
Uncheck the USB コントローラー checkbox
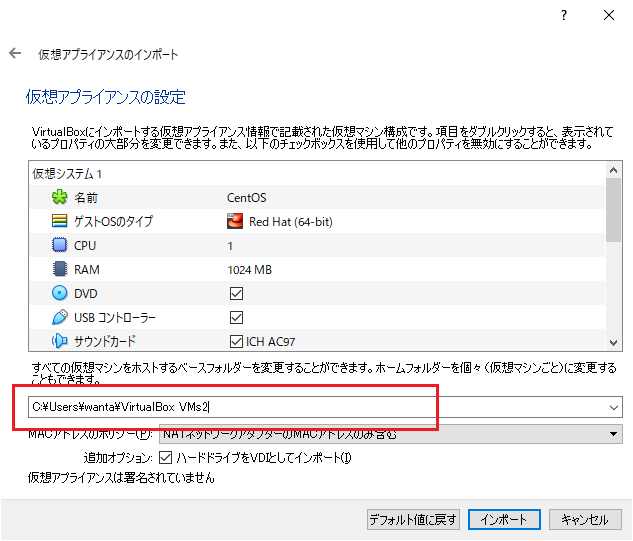(236, 317)
